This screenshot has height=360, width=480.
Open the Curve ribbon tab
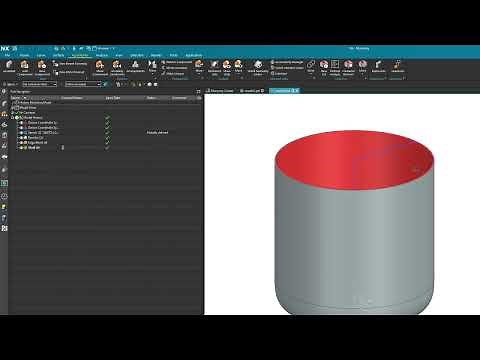point(41,55)
